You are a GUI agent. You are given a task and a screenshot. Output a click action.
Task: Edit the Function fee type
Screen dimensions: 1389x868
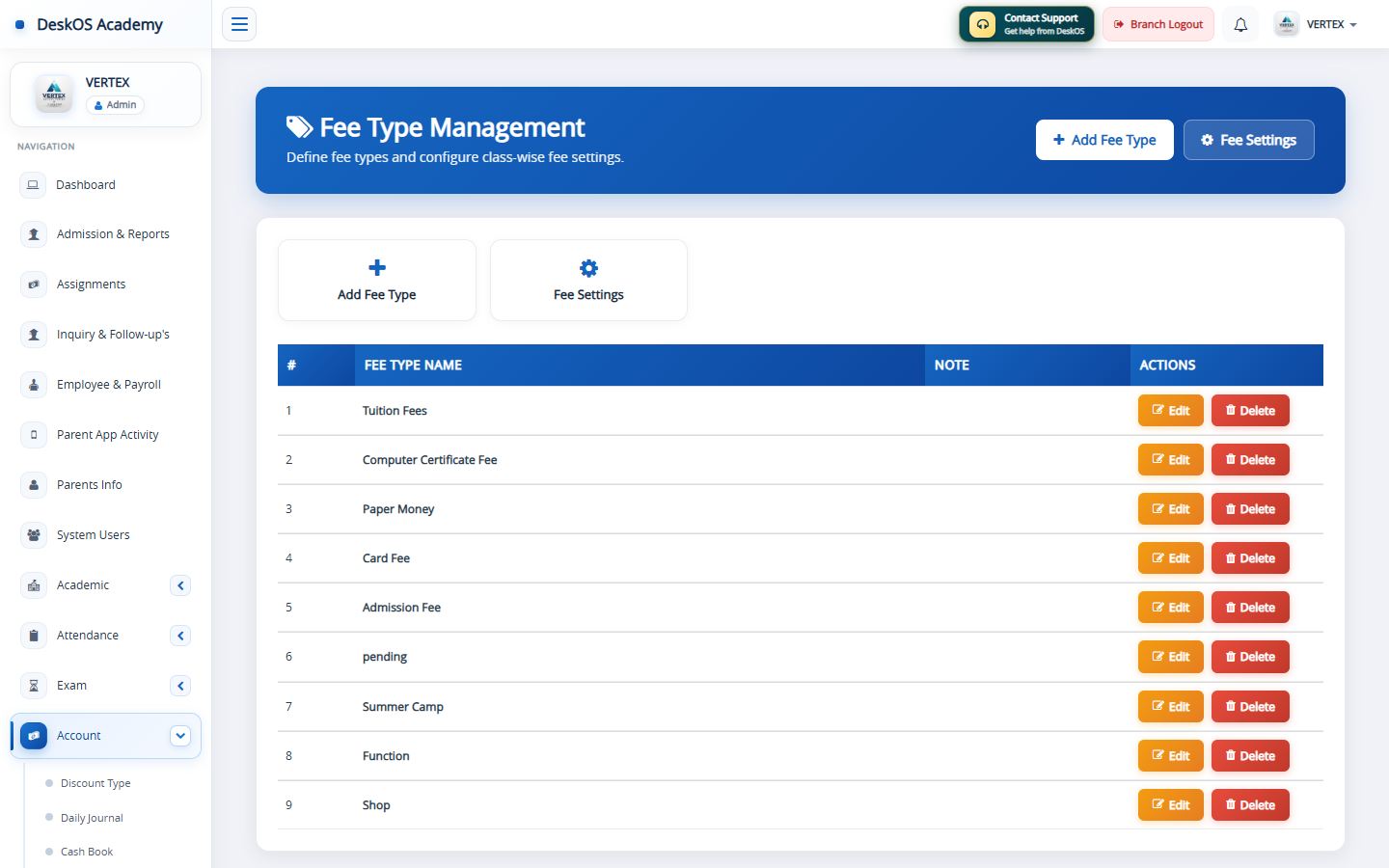pos(1171,756)
